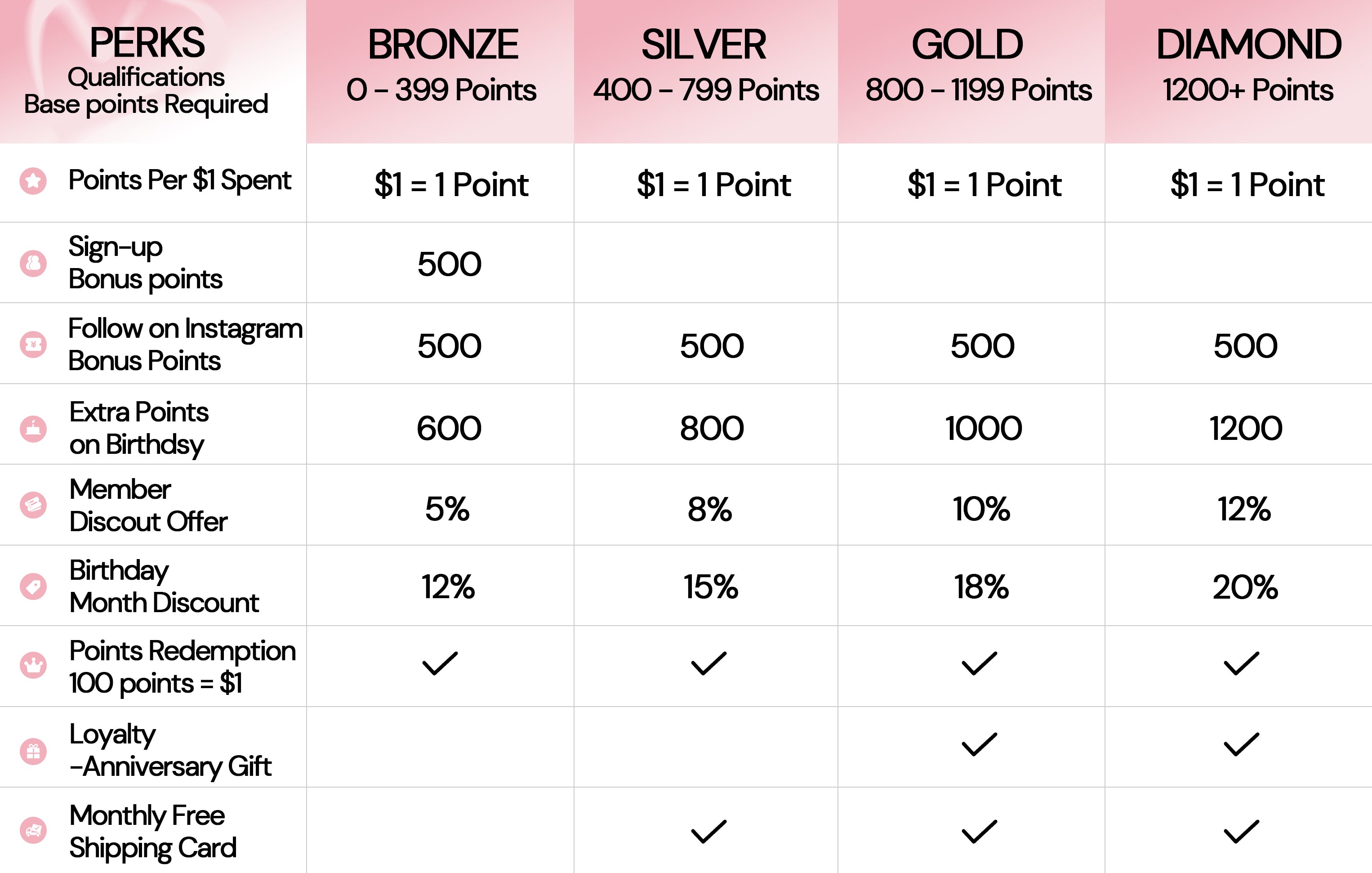The height and width of the screenshot is (873, 1372).
Task: Click the Sign-up Bonus points icon
Action: [x=33, y=264]
